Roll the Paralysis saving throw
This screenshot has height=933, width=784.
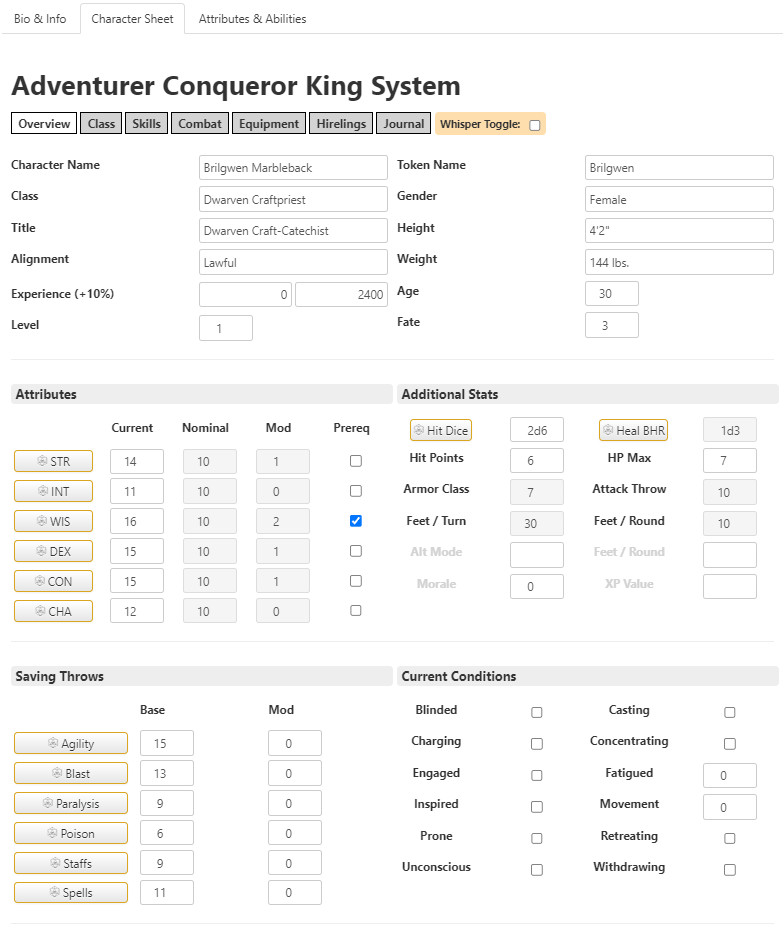[x=71, y=803]
